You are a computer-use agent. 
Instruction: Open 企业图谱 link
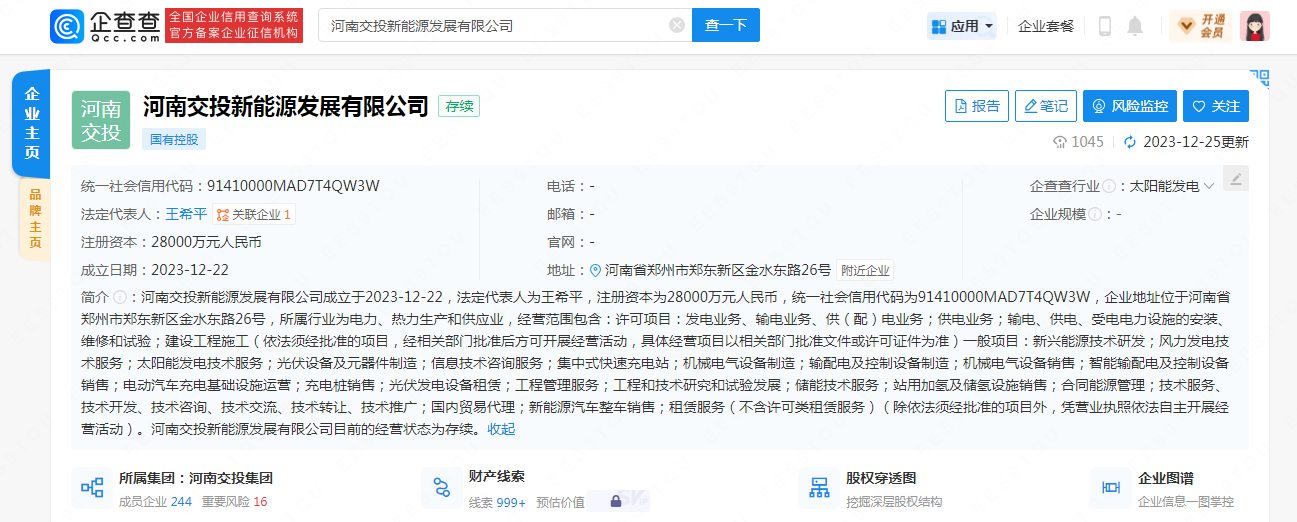[1166, 478]
